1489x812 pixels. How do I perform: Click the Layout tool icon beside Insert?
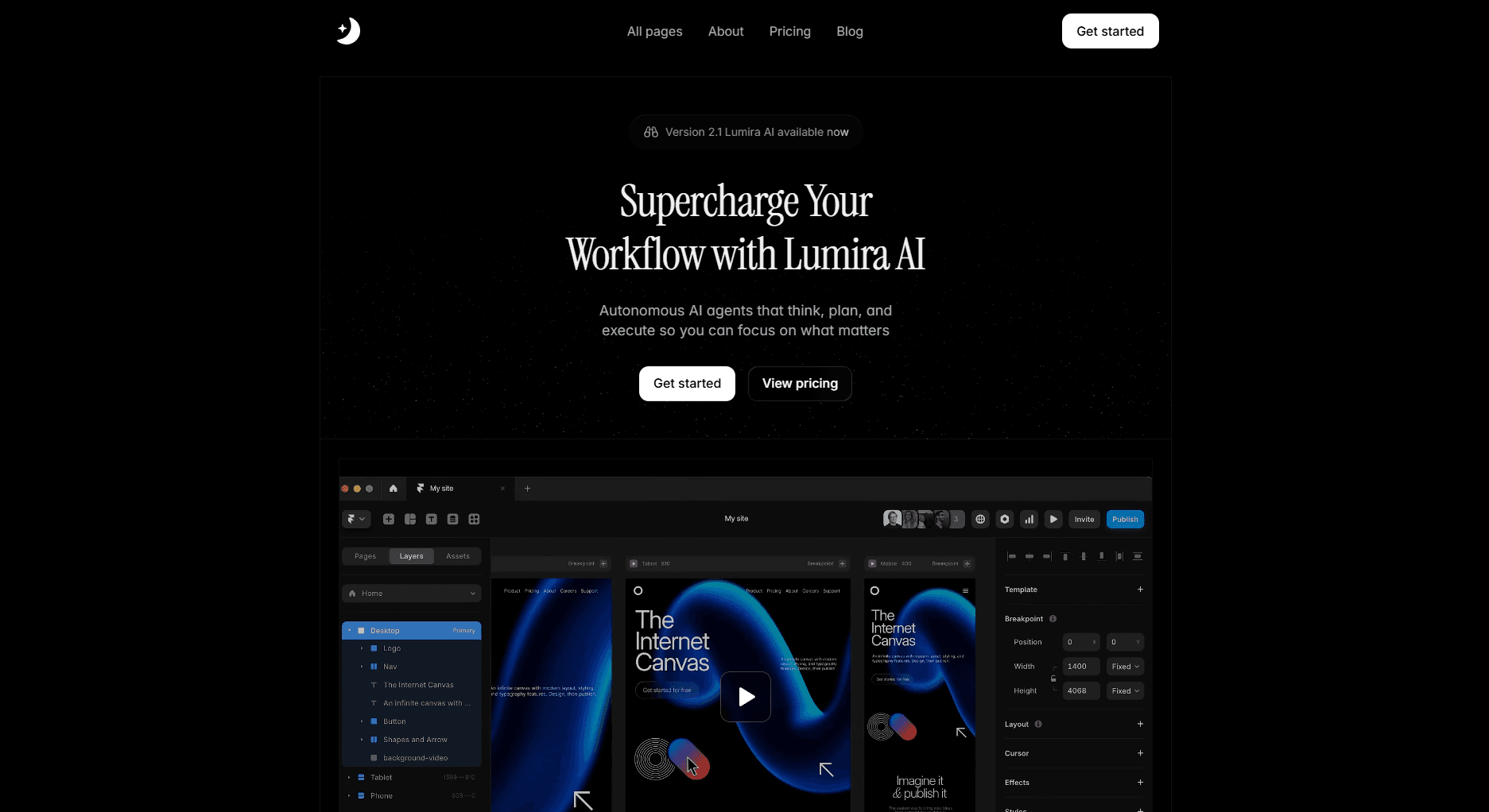pos(409,519)
